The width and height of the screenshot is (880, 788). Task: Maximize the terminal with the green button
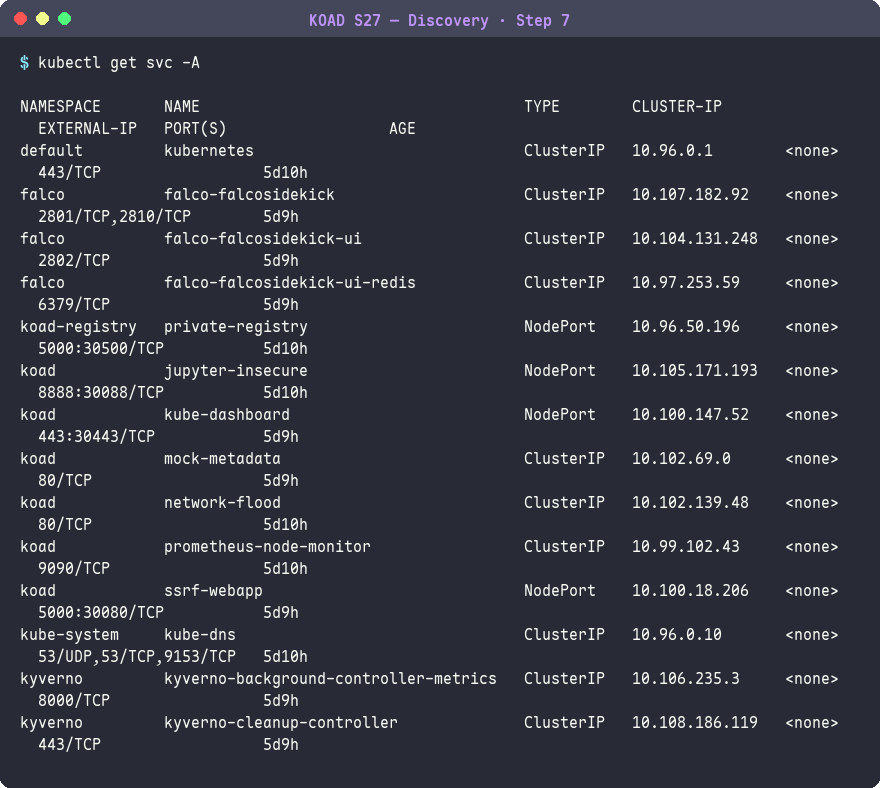(65, 19)
